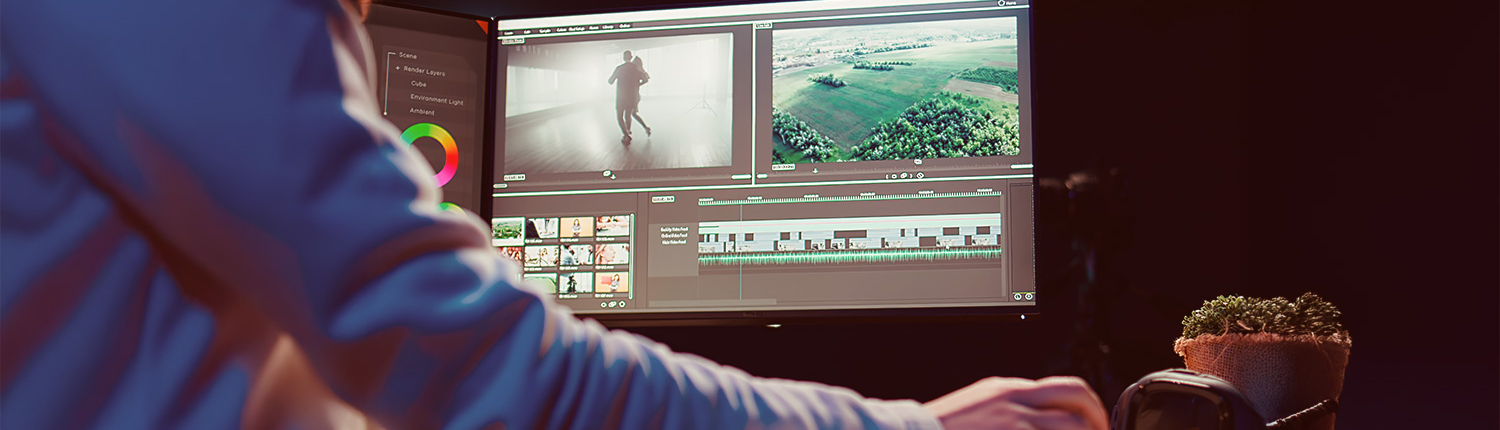Select the Scene root item
The image size is (1500, 430).
(x=408, y=56)
